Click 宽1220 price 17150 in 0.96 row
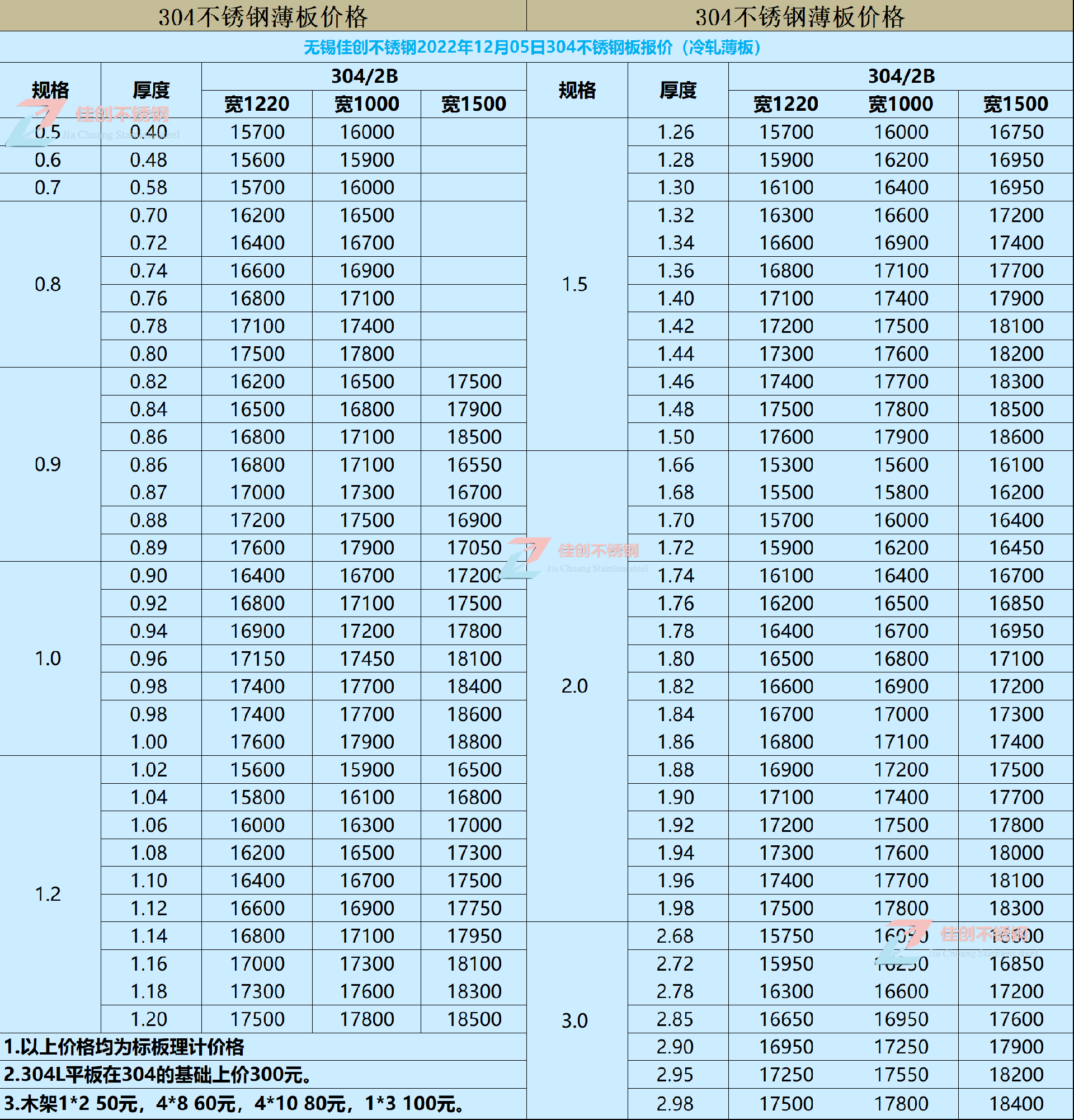1074x1120 pixels. tap(258, 659)
